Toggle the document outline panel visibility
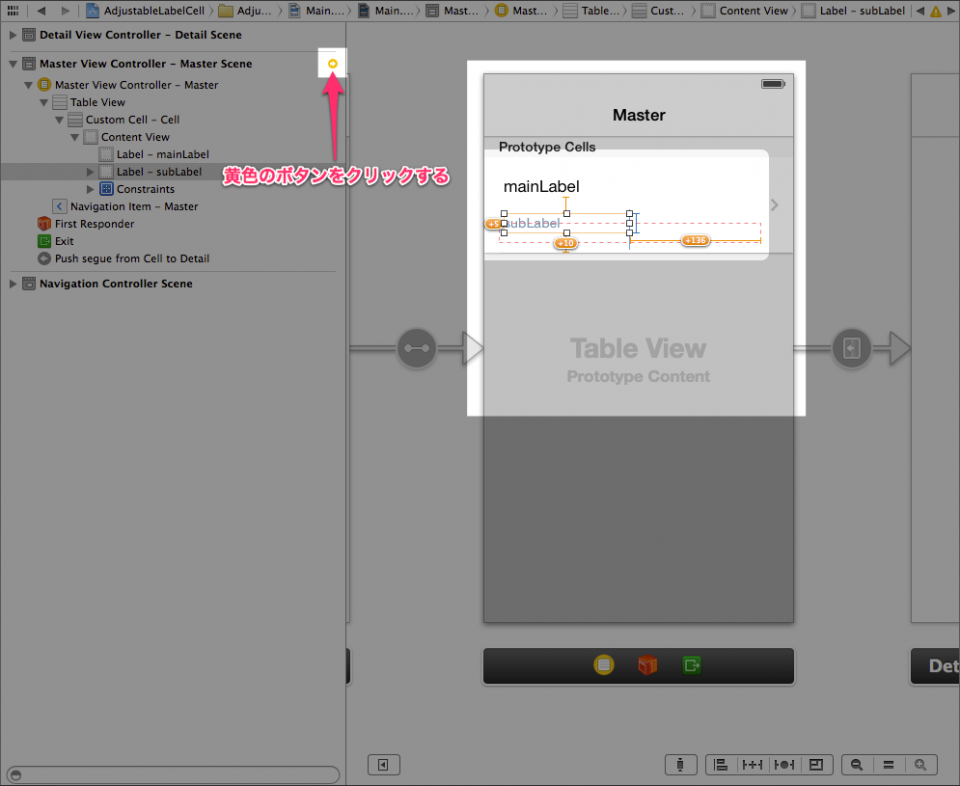 [384, 764]
